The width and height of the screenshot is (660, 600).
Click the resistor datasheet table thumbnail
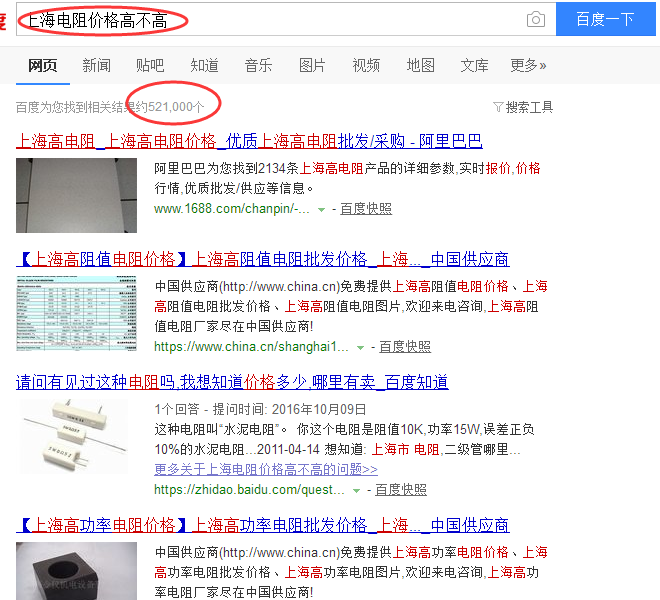point(77,314)
